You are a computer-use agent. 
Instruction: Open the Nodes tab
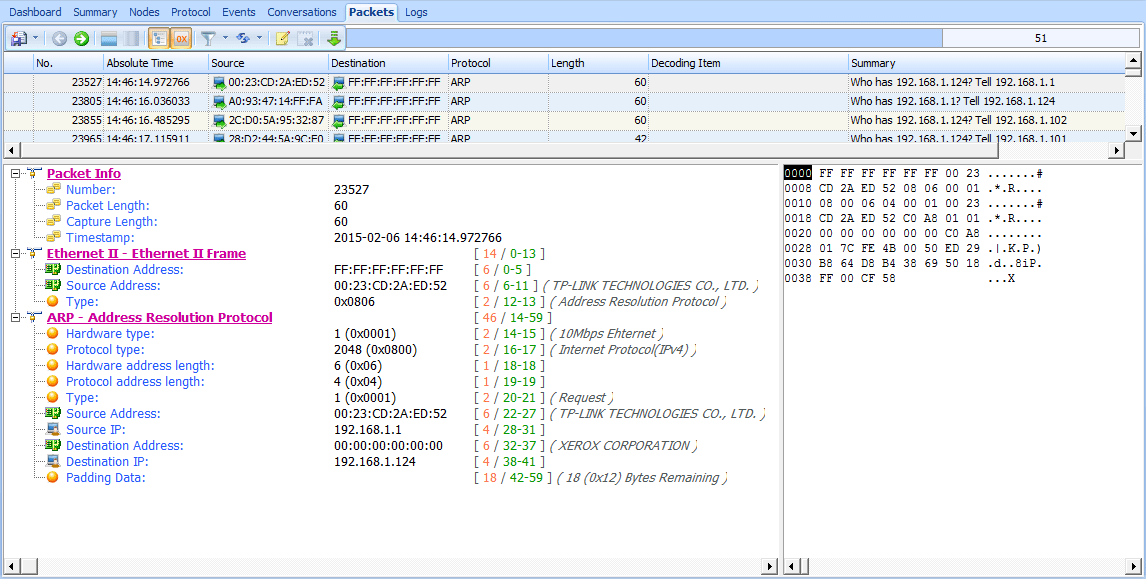[x=144, y=12]
